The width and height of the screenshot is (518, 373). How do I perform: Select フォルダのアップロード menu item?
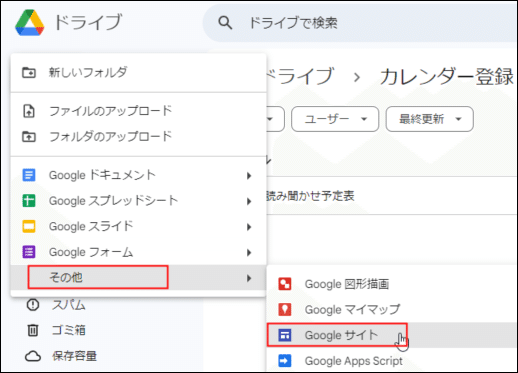click(139, 136)
